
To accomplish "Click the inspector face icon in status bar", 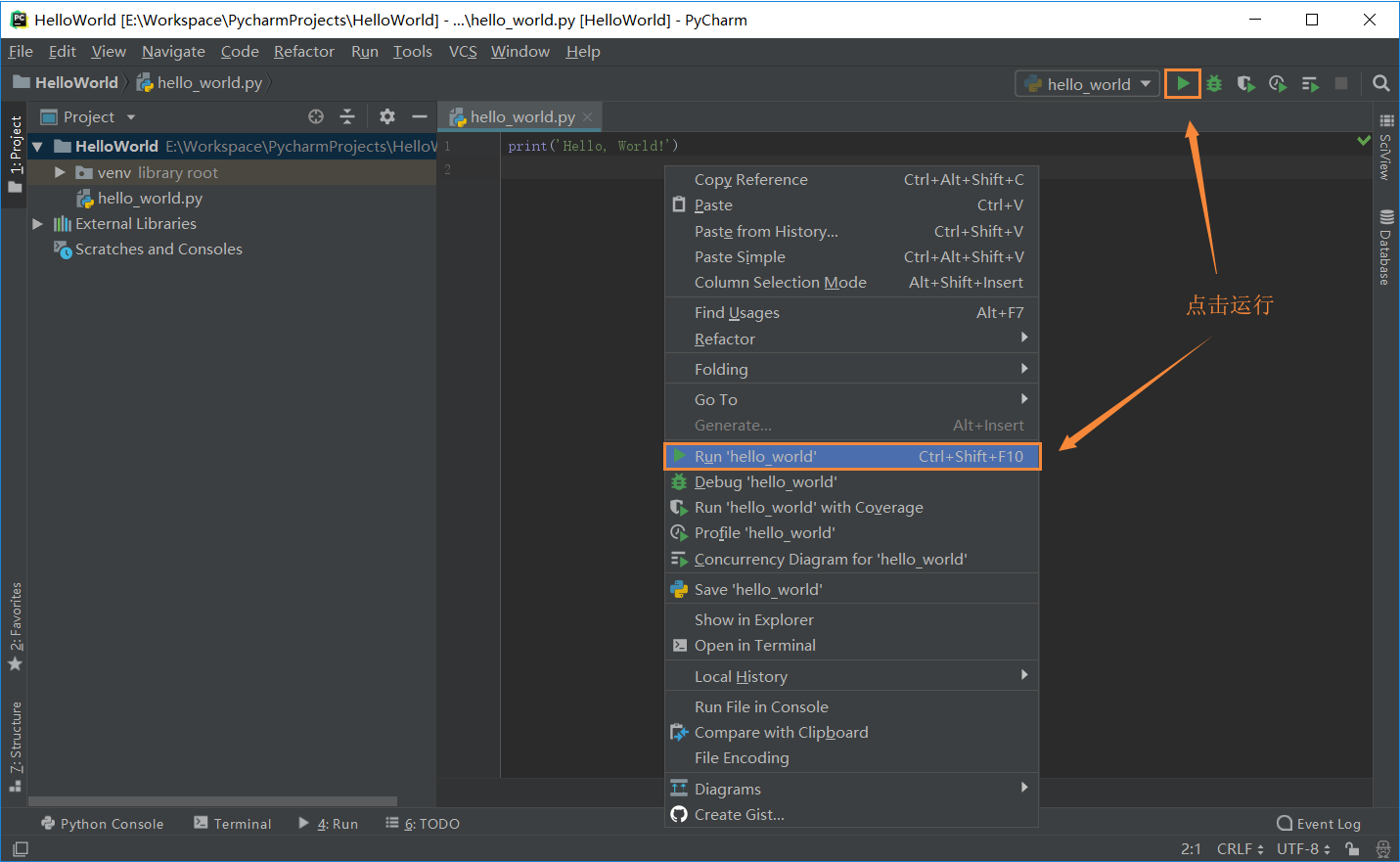I will (x=1382, y=848).
